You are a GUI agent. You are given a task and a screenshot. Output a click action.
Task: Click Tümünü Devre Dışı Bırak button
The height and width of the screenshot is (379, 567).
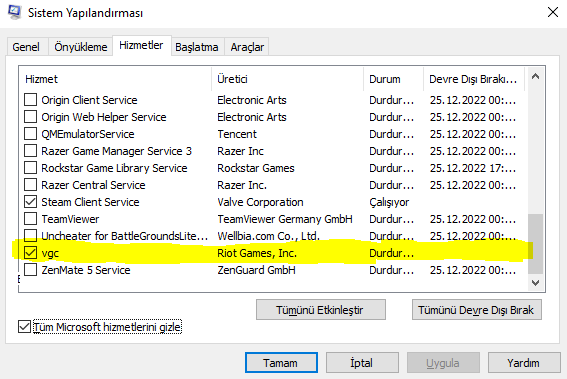pyautogui.click(x=477, y=310)
